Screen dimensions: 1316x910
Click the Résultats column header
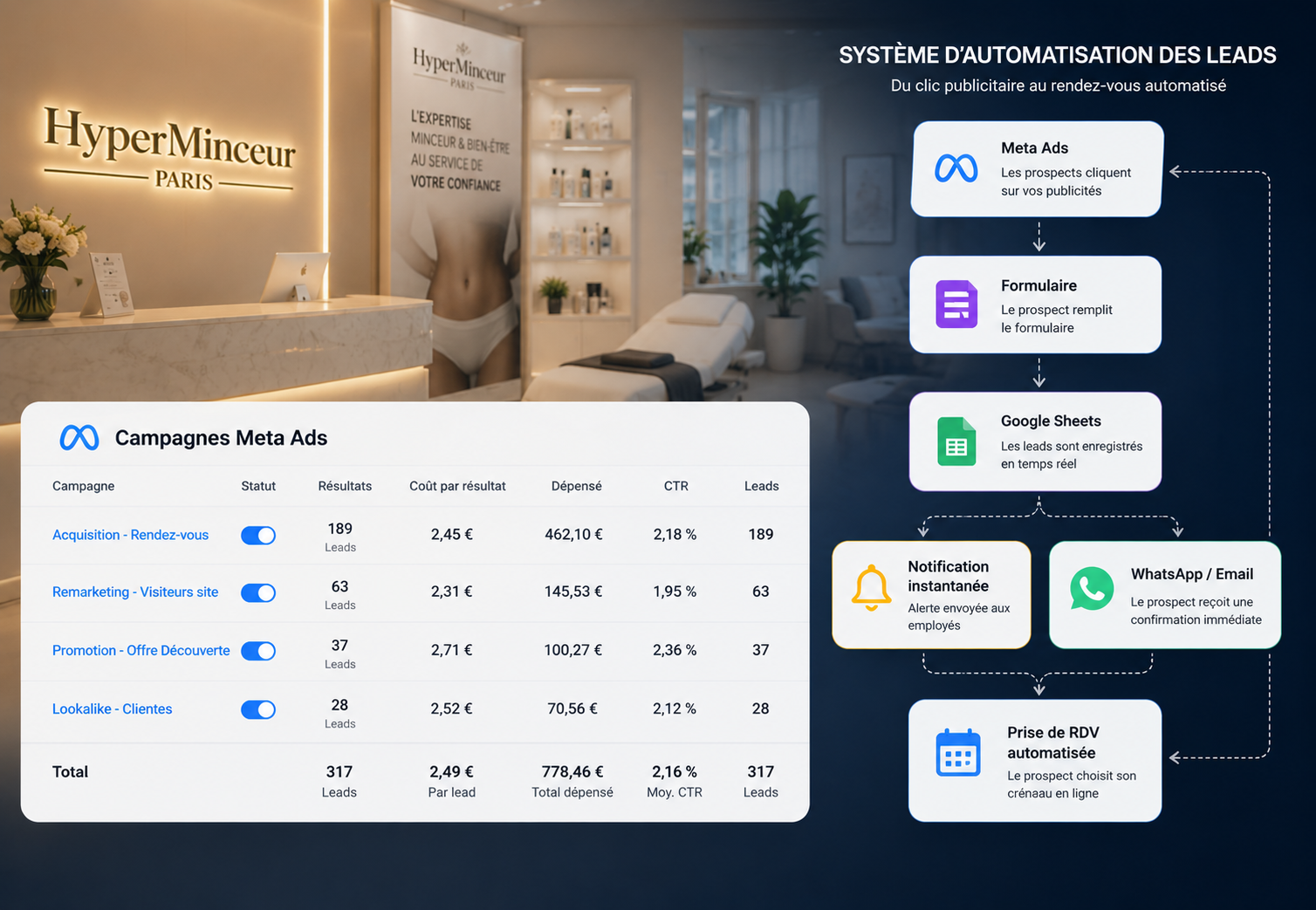pyautogui.click(x=345, y=486)
